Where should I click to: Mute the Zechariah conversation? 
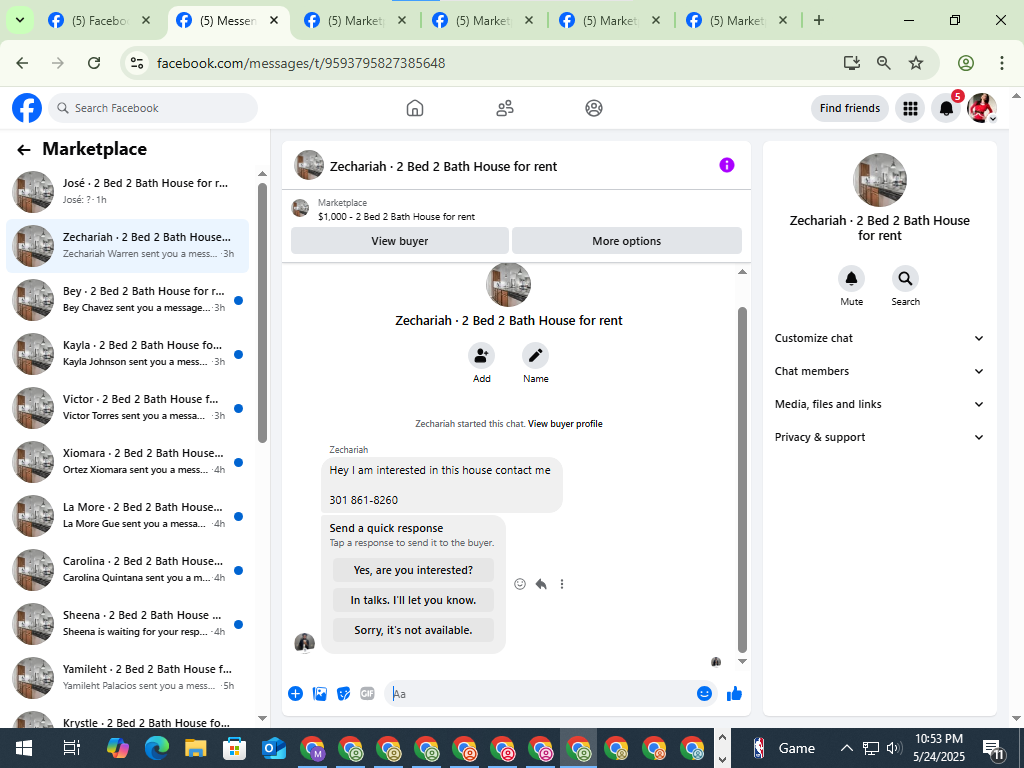[x=852, y=279]
